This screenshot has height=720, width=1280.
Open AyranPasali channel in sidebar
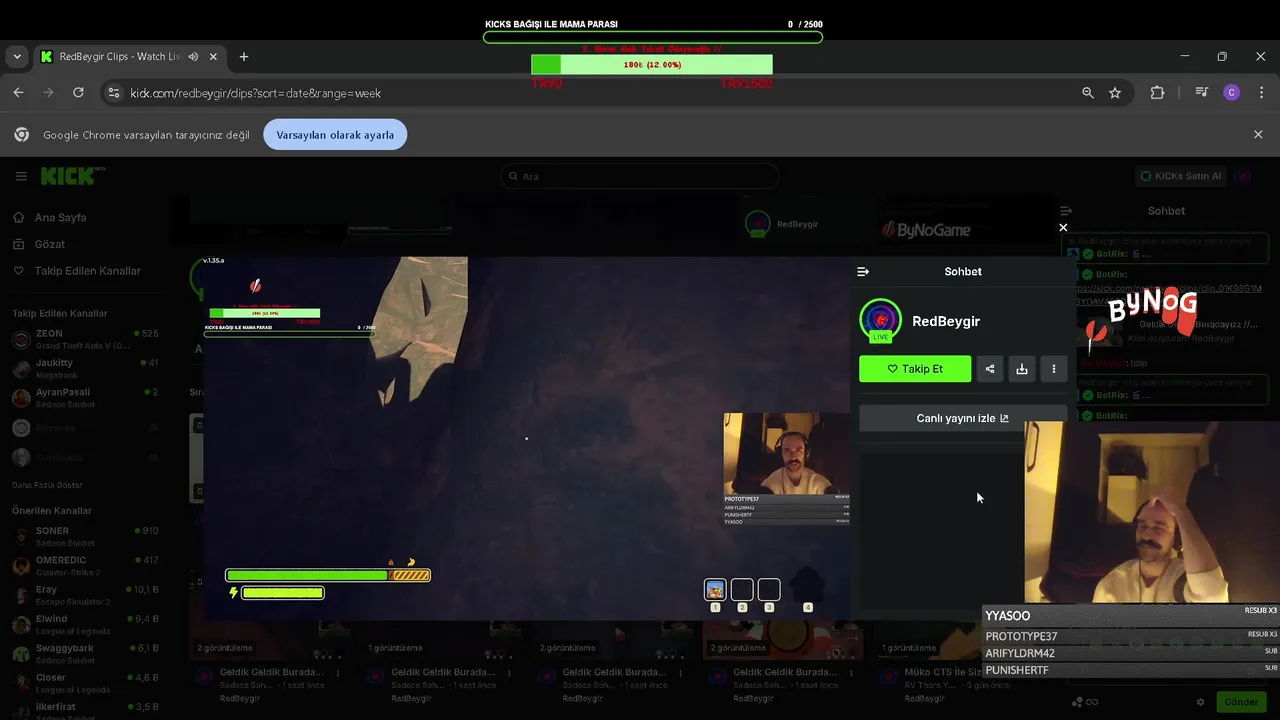(84, 397)
